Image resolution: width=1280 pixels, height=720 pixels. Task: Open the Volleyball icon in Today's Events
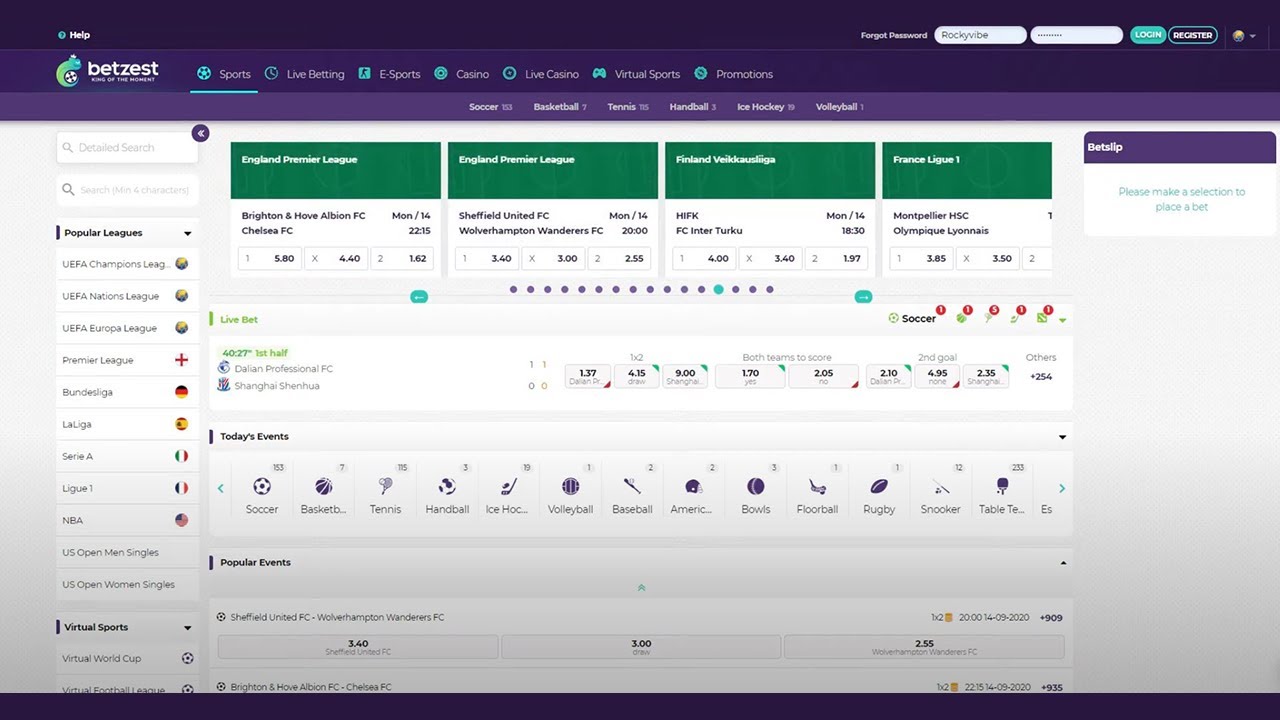coord(570,487)
